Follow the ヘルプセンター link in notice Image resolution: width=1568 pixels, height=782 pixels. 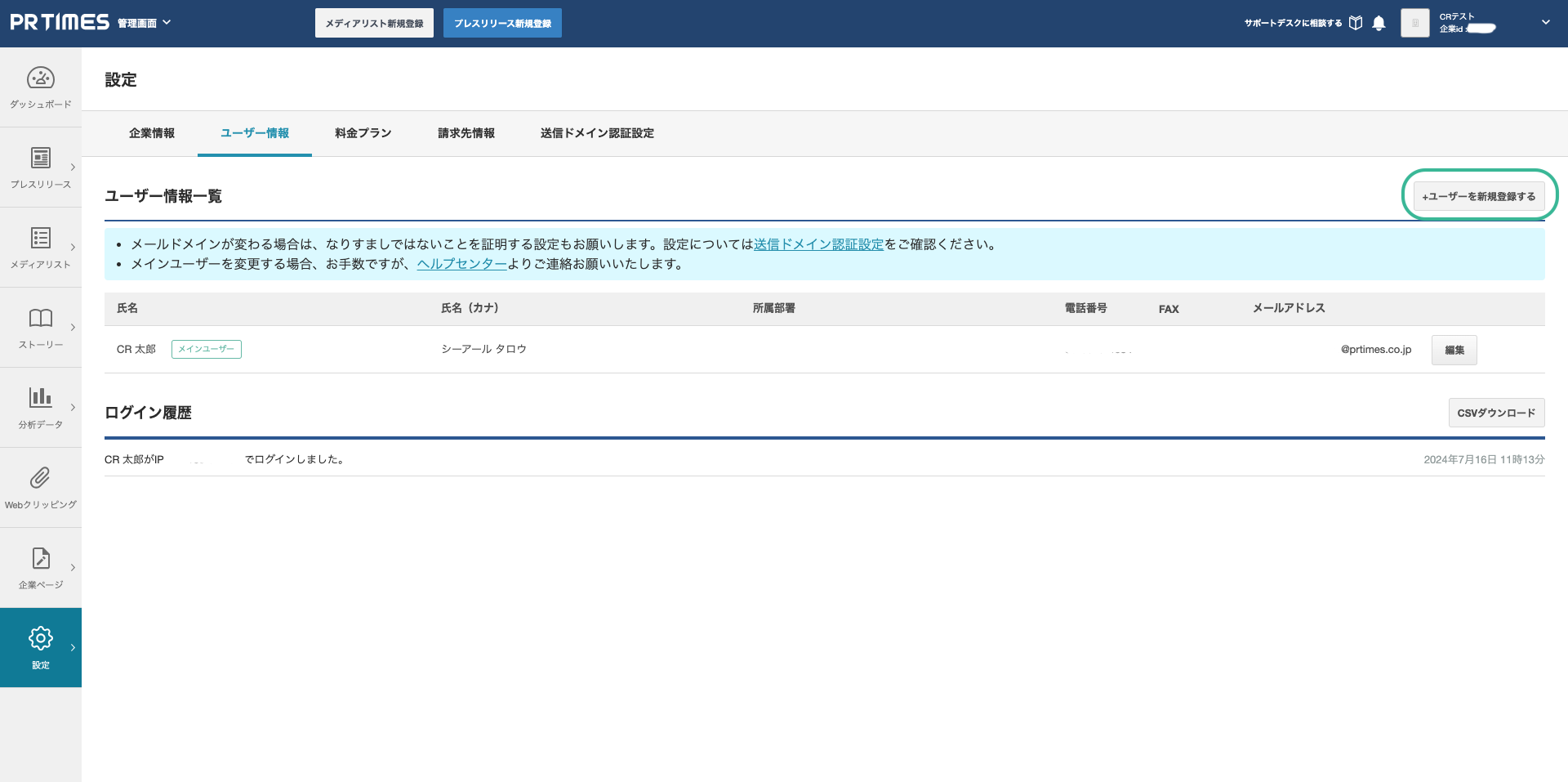(x=461, y=264)
